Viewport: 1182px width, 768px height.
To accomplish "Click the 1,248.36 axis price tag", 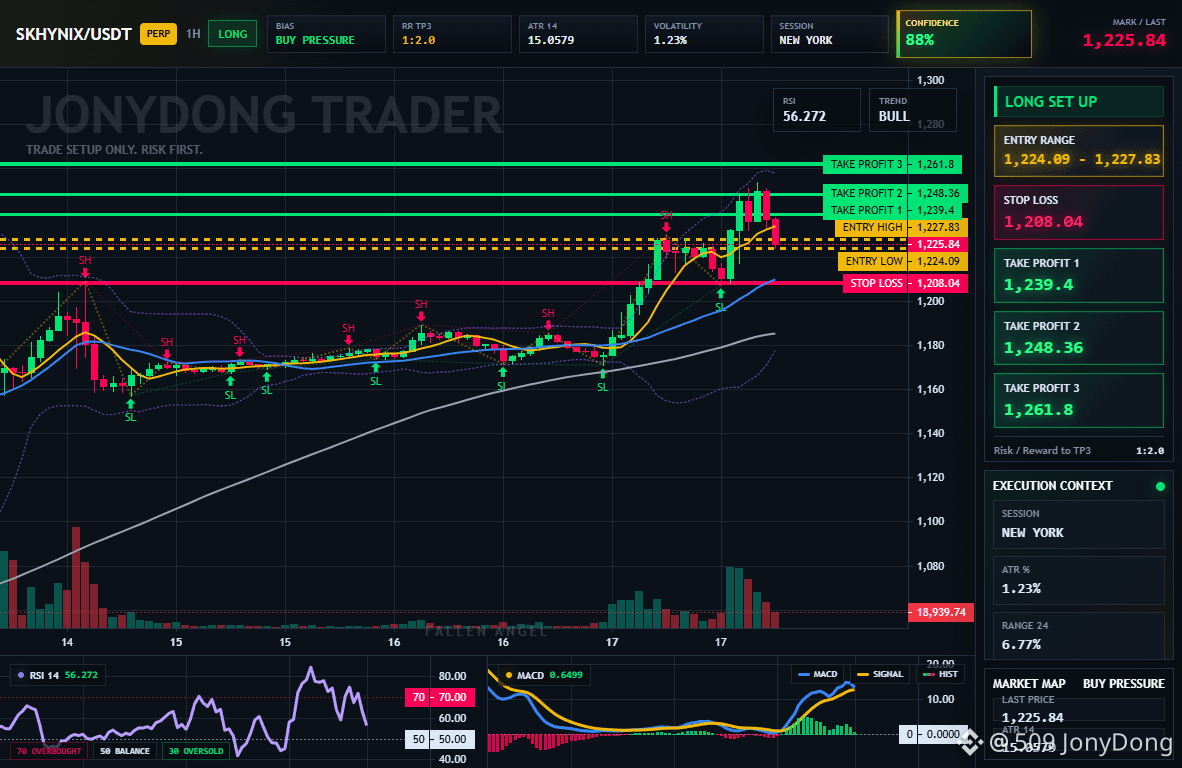I will (938, 194).
